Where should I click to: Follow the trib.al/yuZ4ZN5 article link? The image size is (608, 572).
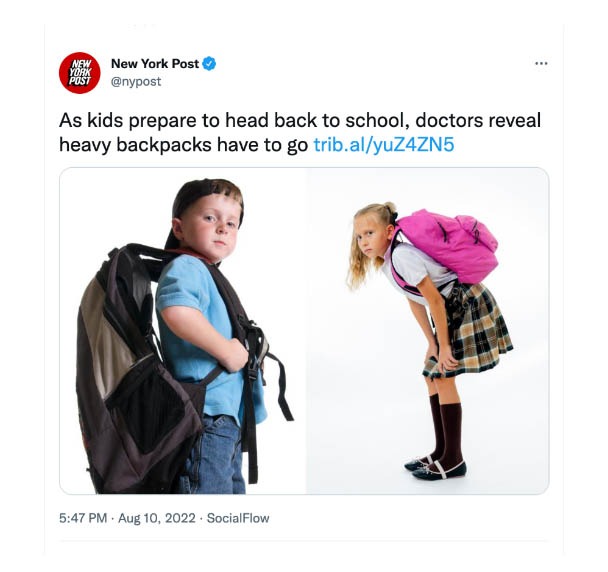tap(383, 145)
